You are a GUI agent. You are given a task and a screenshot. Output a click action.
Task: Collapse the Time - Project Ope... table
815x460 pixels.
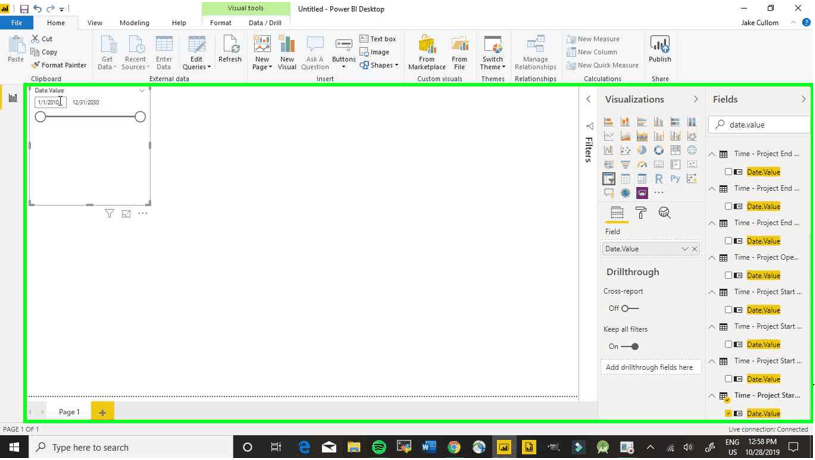click(x=712, y=258)
